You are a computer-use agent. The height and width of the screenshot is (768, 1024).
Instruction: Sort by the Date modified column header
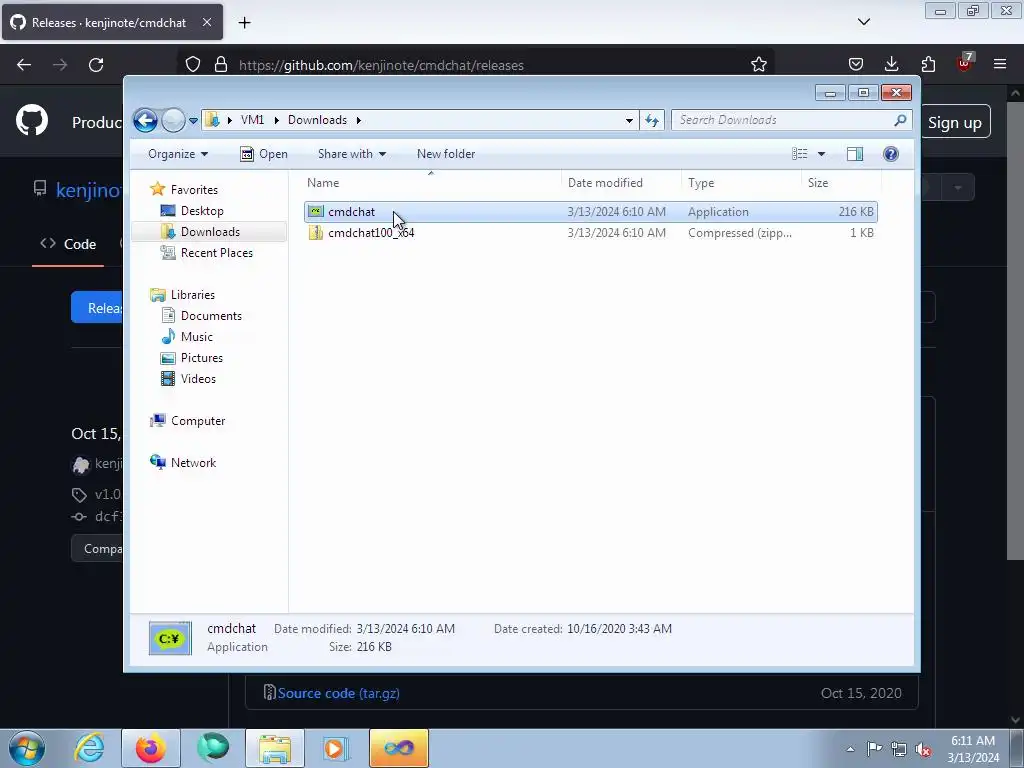[621, 183]
